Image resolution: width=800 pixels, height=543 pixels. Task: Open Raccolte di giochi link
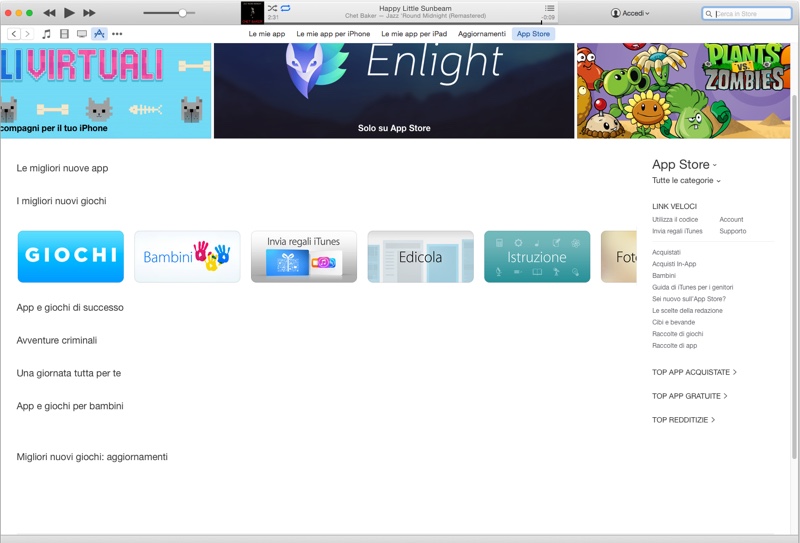pyautogui.click(x=678, y=334)
